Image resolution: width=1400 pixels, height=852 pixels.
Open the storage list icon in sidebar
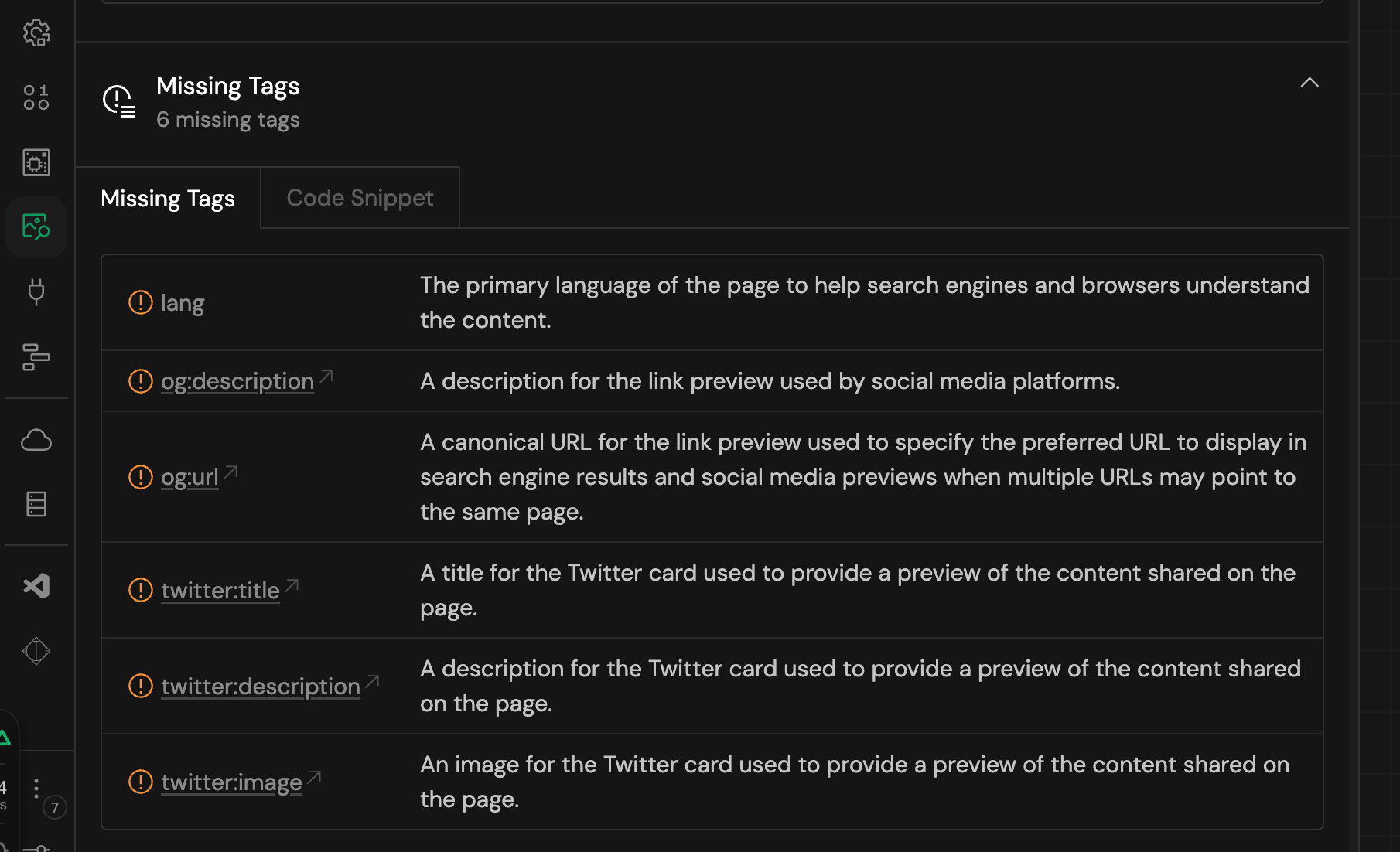pyautogui.click(x=36, y=504)
